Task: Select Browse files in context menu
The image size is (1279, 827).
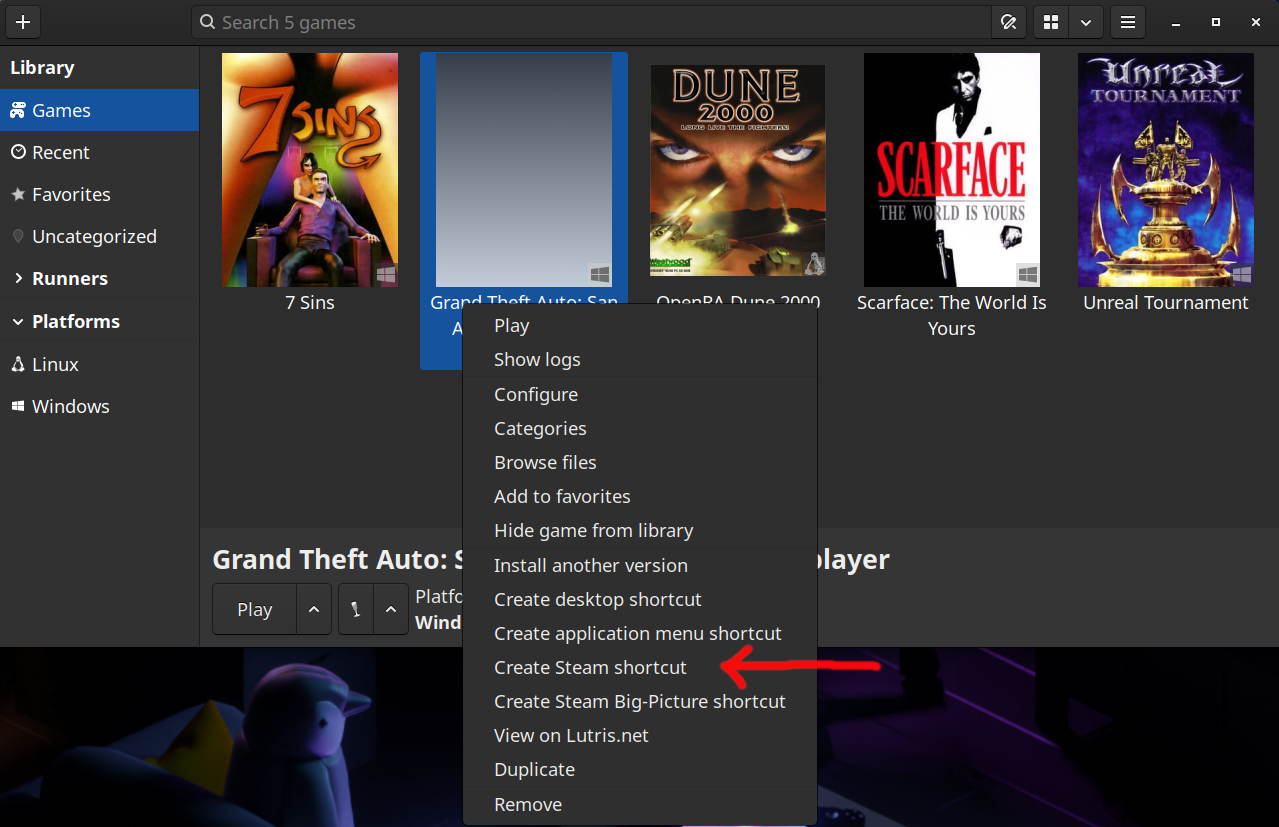Action: point(640,463)
